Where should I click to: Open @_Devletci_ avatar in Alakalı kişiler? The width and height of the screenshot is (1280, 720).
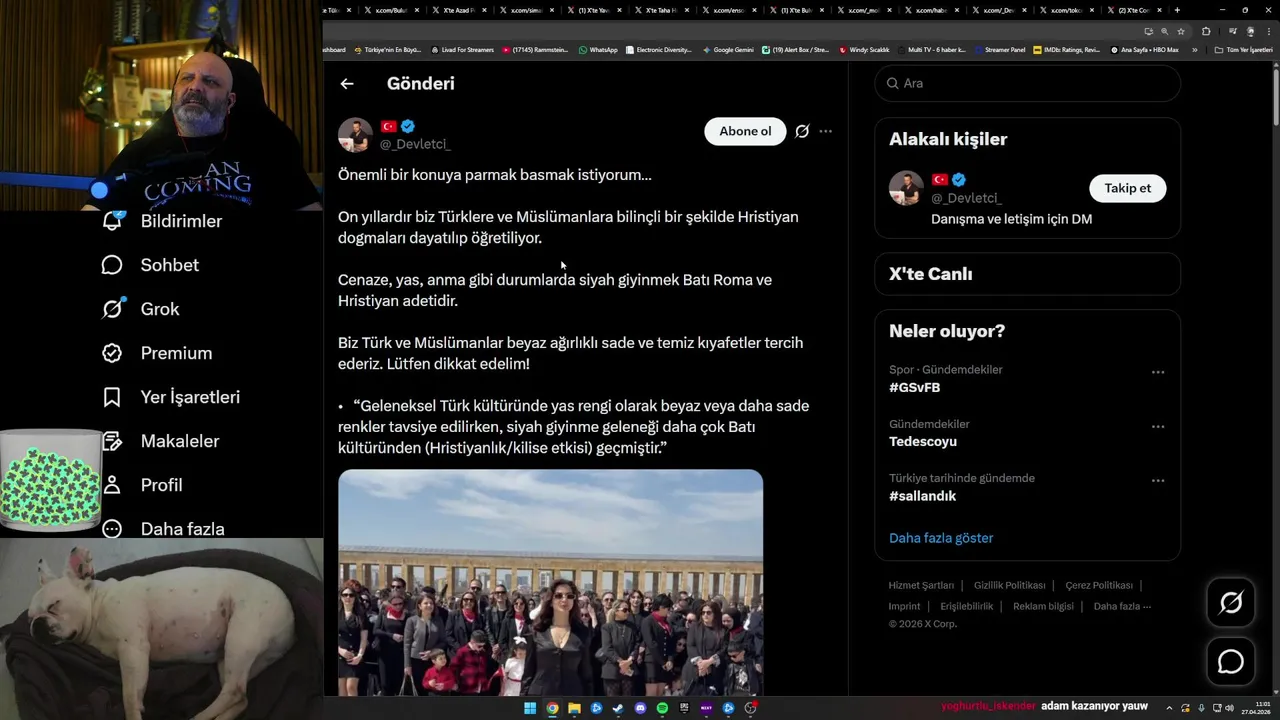tap(906, 188)
